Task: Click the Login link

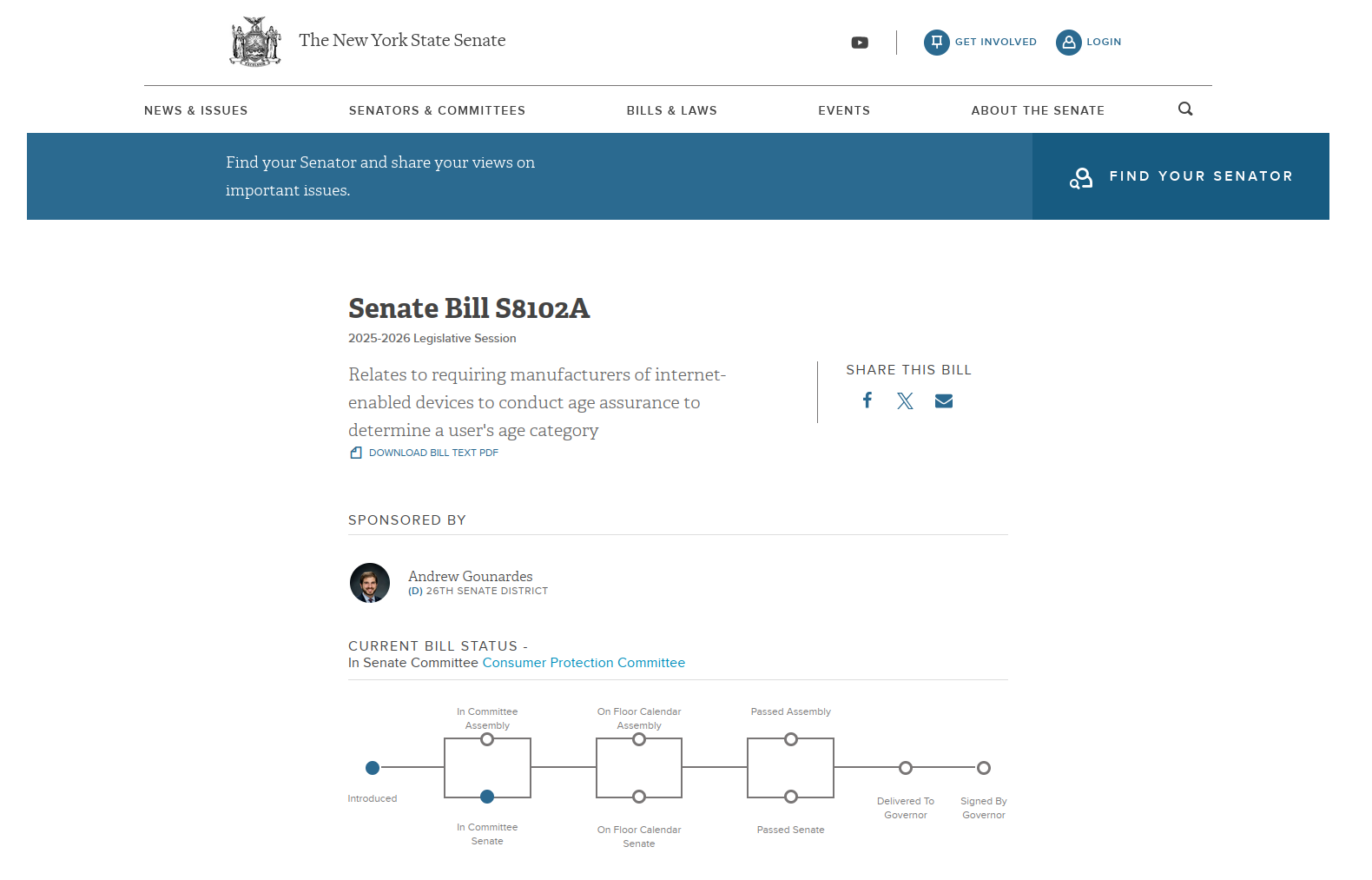Action: coord(1104,42)
